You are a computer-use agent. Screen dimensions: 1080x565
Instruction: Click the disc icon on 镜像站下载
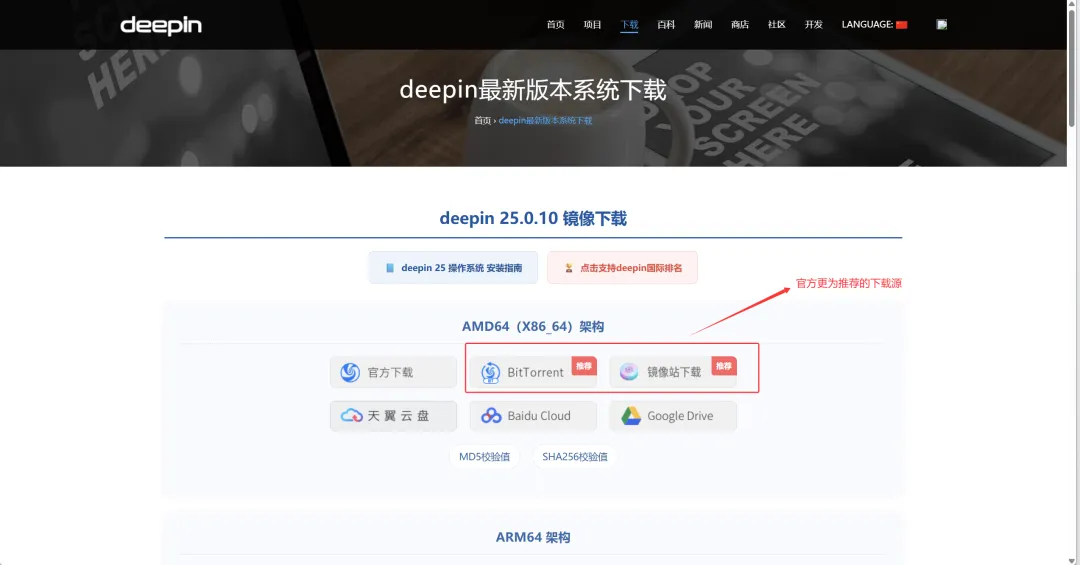[x=629, y=372]
